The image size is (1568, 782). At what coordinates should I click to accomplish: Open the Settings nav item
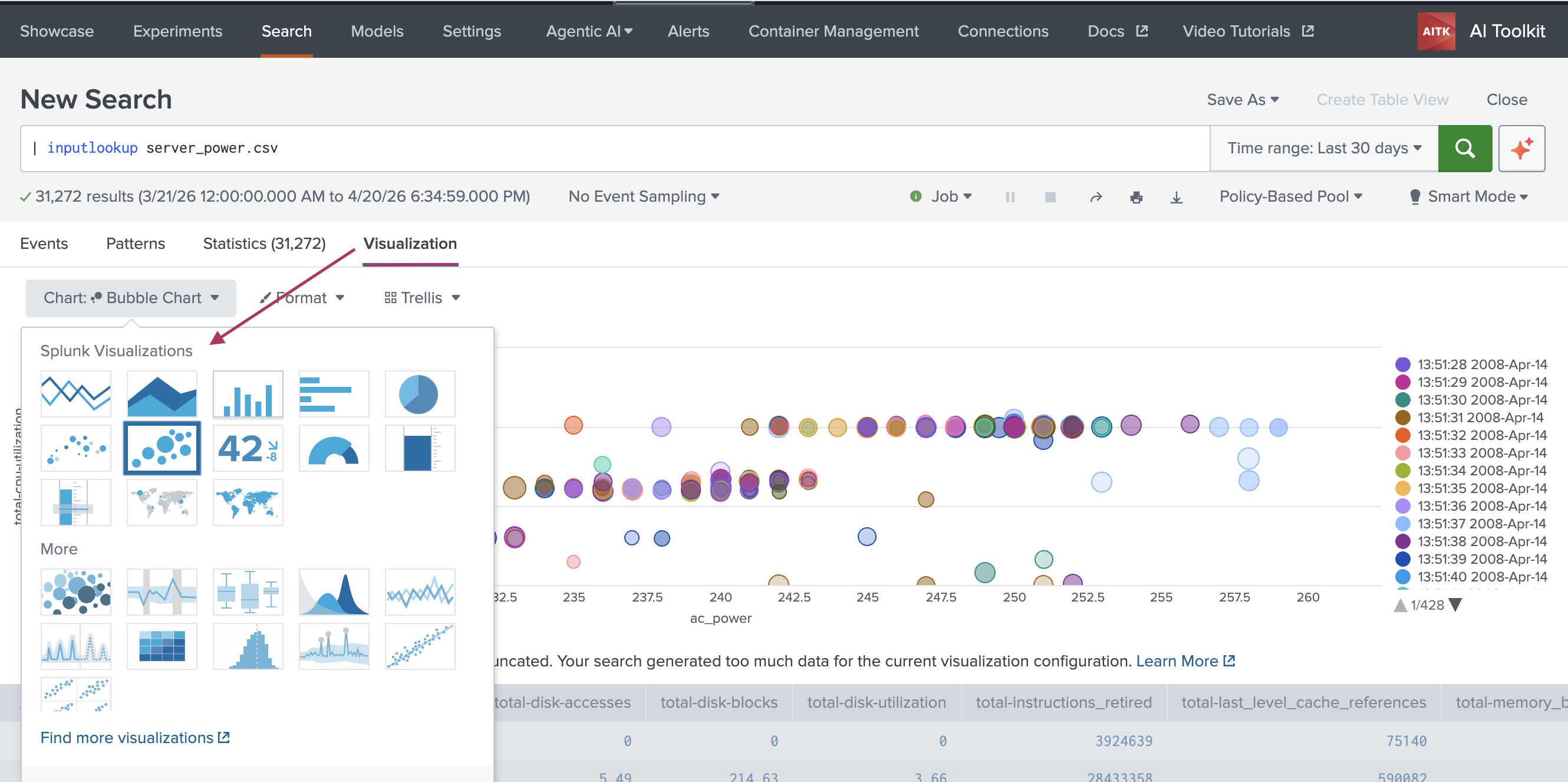tap(471, 31)
